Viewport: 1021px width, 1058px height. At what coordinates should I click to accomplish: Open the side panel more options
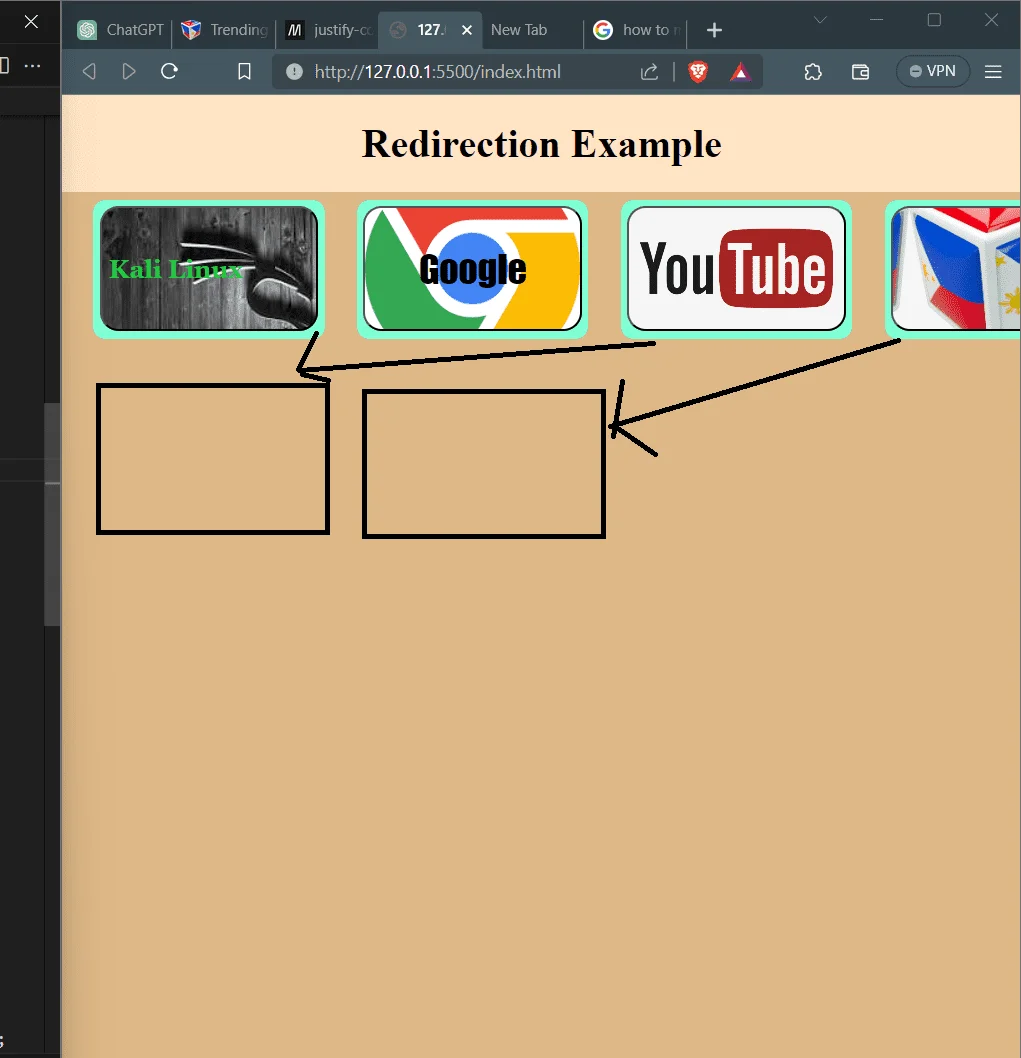coord(32,66)
